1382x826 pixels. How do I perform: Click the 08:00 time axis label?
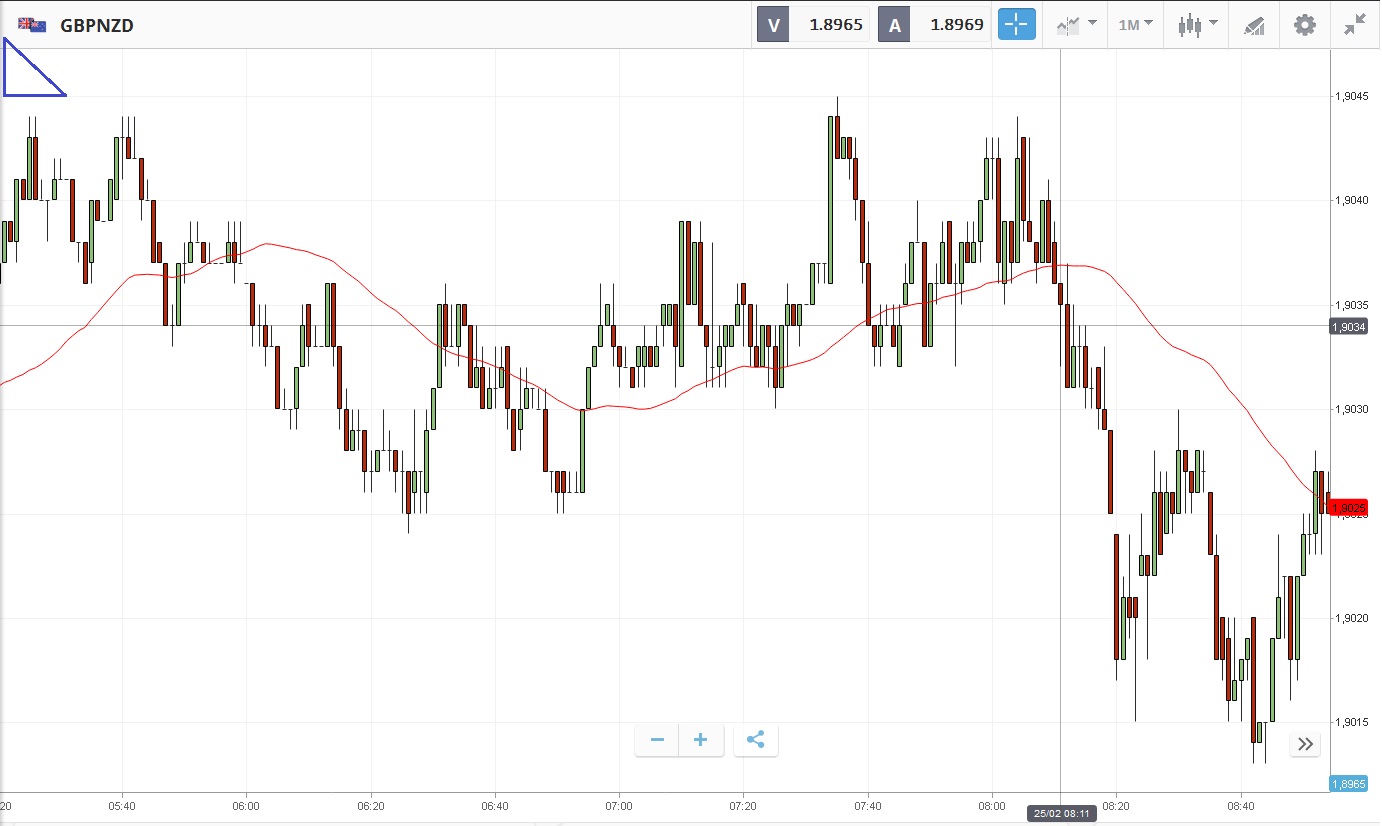(x=992, y=805)
